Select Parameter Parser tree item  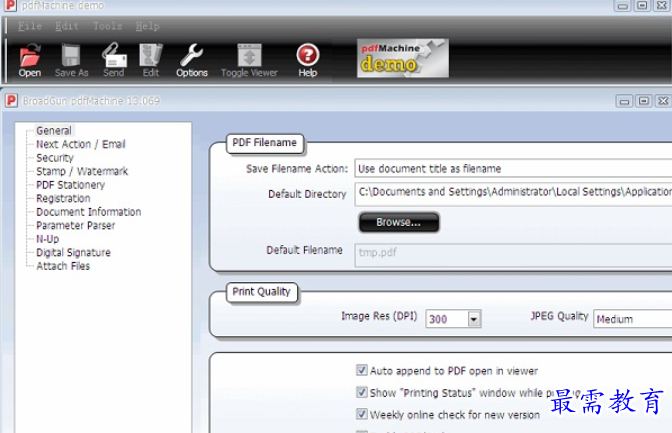(75, 226)
